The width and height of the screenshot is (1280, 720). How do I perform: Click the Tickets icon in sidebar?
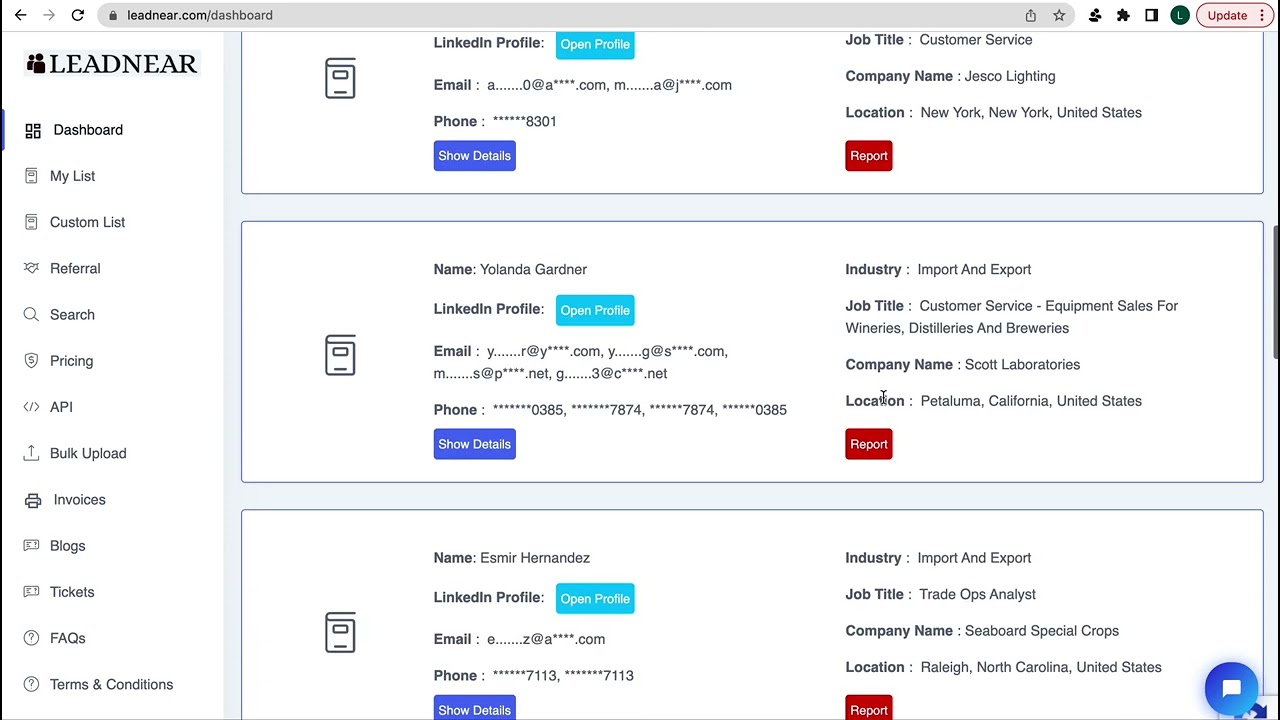(31, 592)
